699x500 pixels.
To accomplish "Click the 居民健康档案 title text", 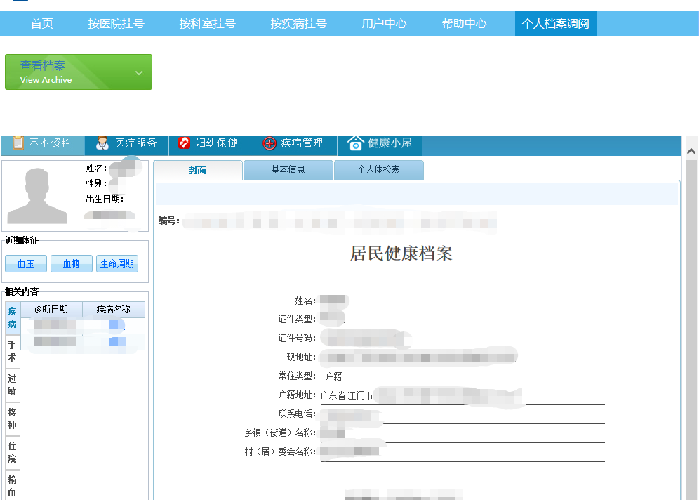I will coord(401,254).
